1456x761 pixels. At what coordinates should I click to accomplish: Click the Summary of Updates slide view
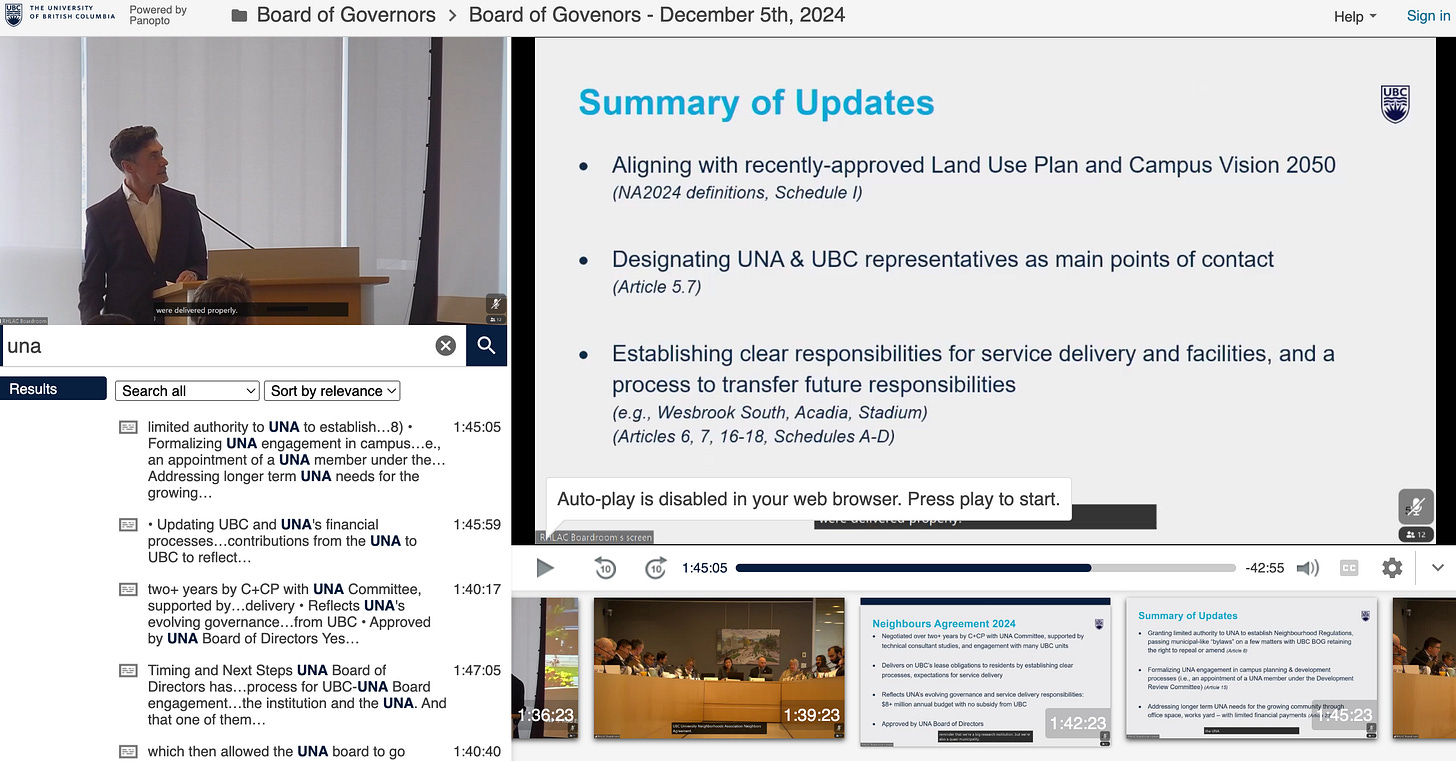(x=984, y=291)
